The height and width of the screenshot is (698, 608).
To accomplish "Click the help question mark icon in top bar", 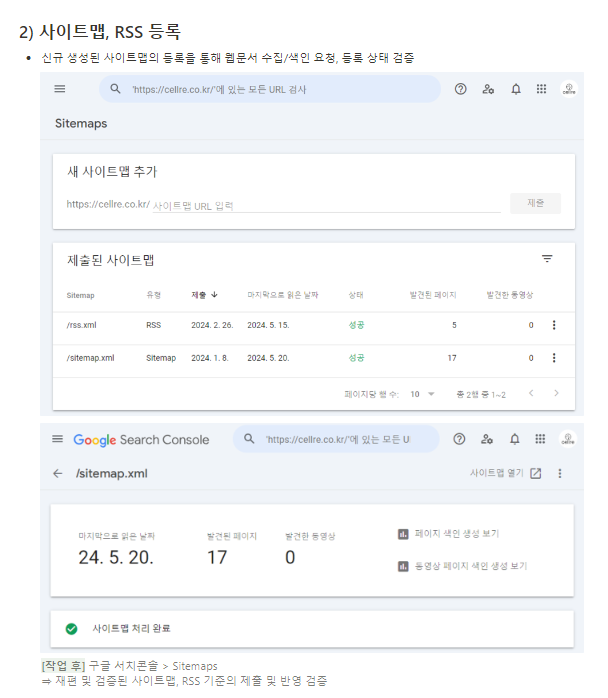I will tap(461, 89).
